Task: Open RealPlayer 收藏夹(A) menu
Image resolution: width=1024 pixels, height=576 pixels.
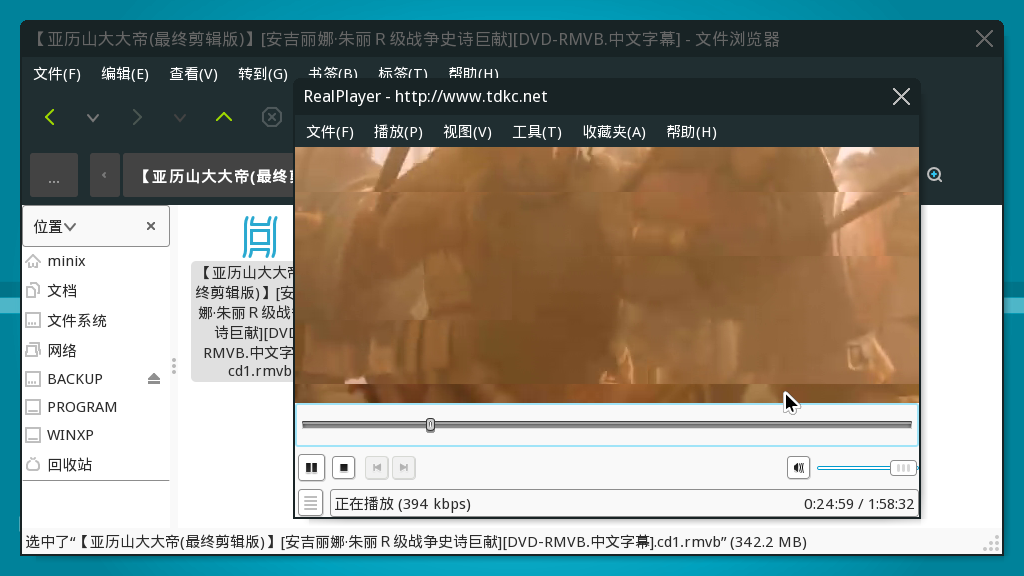Action: coord(614,132)
